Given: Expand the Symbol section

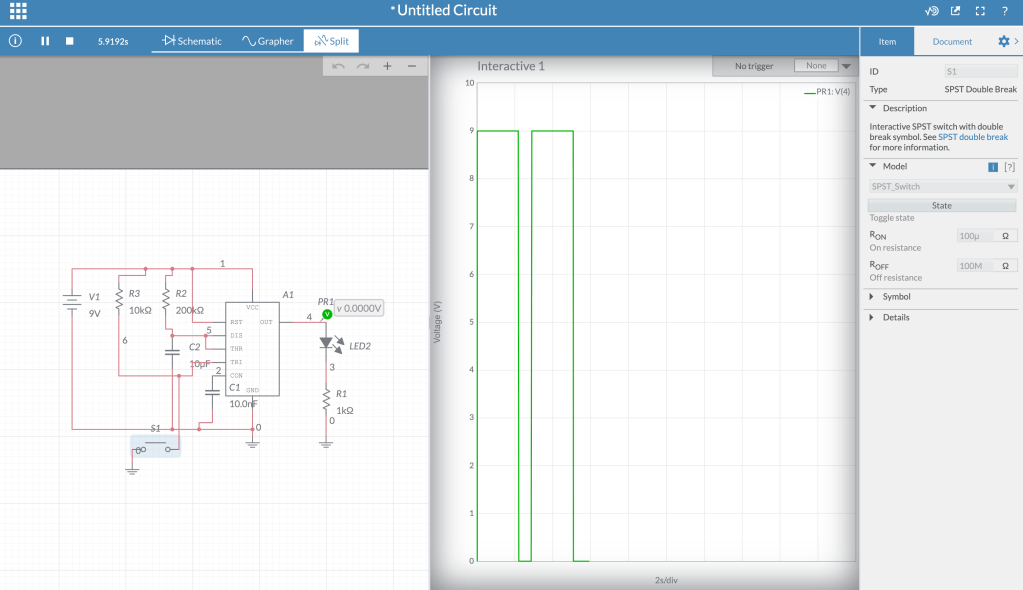Looking at the screenshot, I should 895,297.
